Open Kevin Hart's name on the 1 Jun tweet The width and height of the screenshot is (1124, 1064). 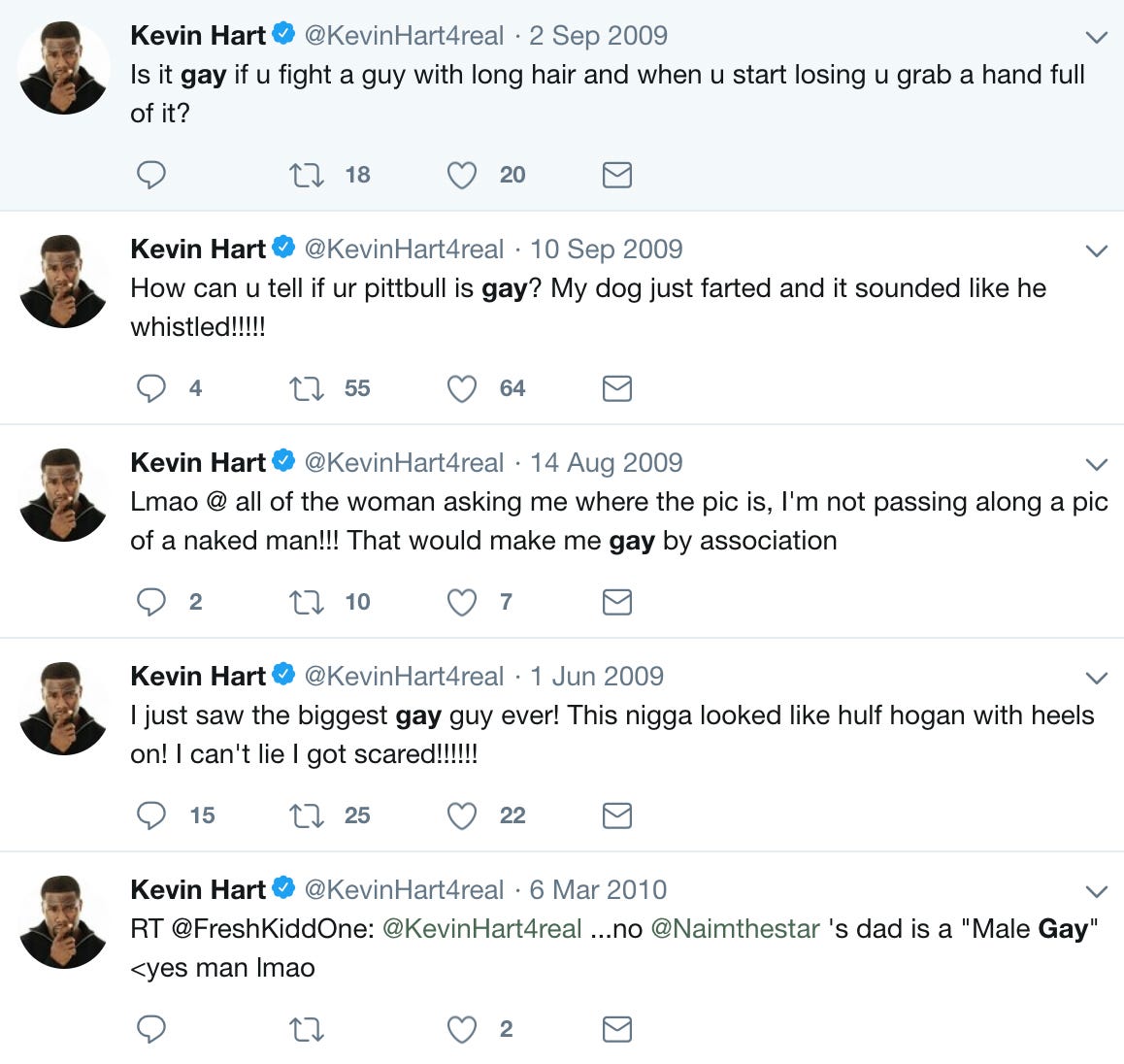pos(198,676)
